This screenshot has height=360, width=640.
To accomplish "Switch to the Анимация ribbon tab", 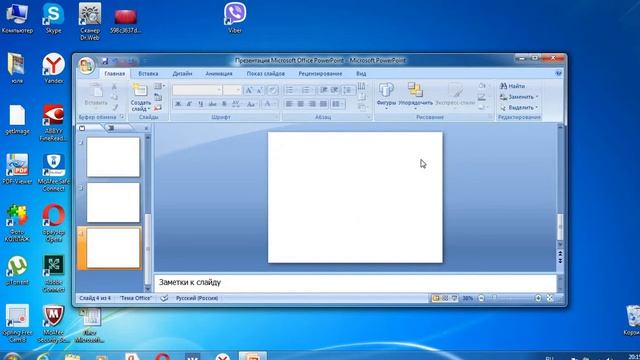I will (219, 74).
